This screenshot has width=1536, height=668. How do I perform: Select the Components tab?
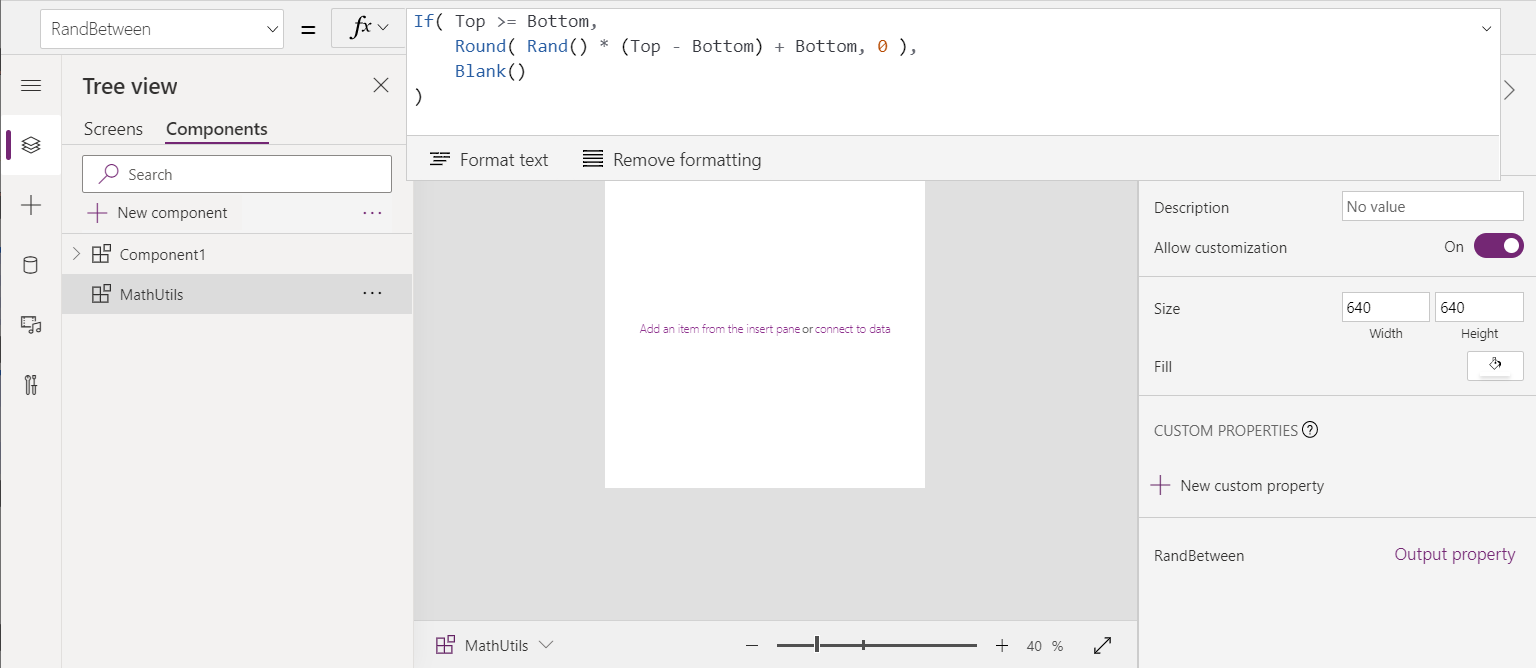tap(217, 129)
